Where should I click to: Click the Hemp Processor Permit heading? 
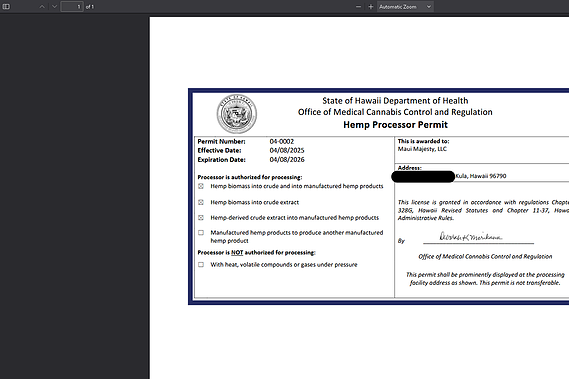coord(395,125)
